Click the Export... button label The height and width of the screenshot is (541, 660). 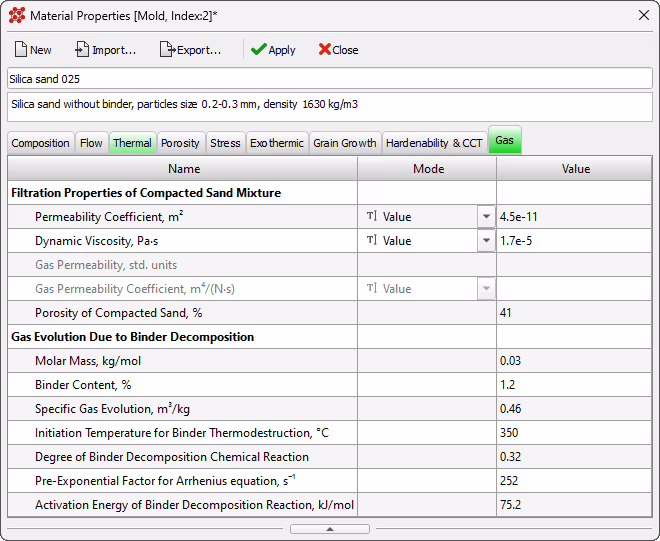point(199,50)
